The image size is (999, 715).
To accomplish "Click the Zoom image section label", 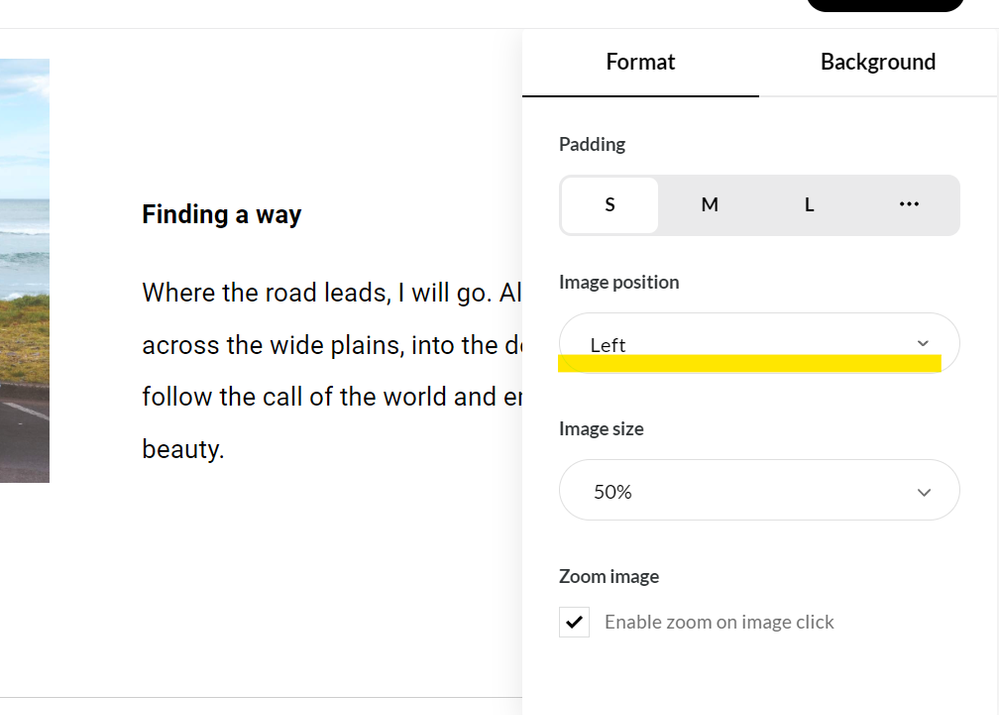I will [608, 576].
